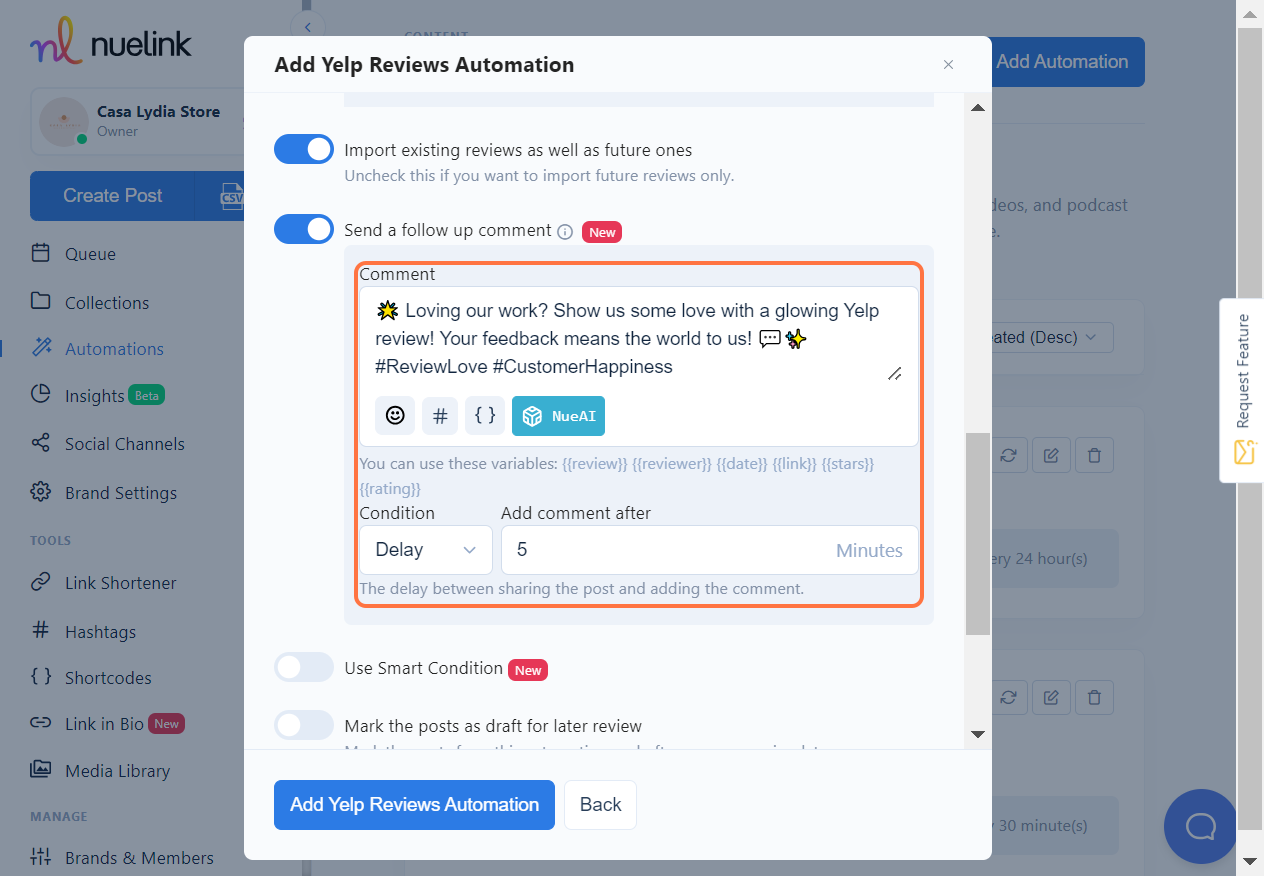Click the Back button
This screenshot has width=1264, height=876.
tap(600, 805)
